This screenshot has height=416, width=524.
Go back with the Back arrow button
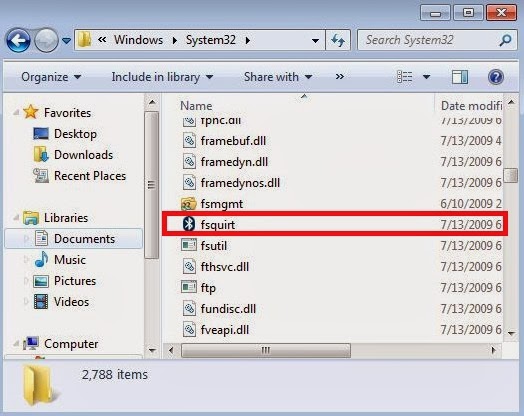[x=18, y=40]
